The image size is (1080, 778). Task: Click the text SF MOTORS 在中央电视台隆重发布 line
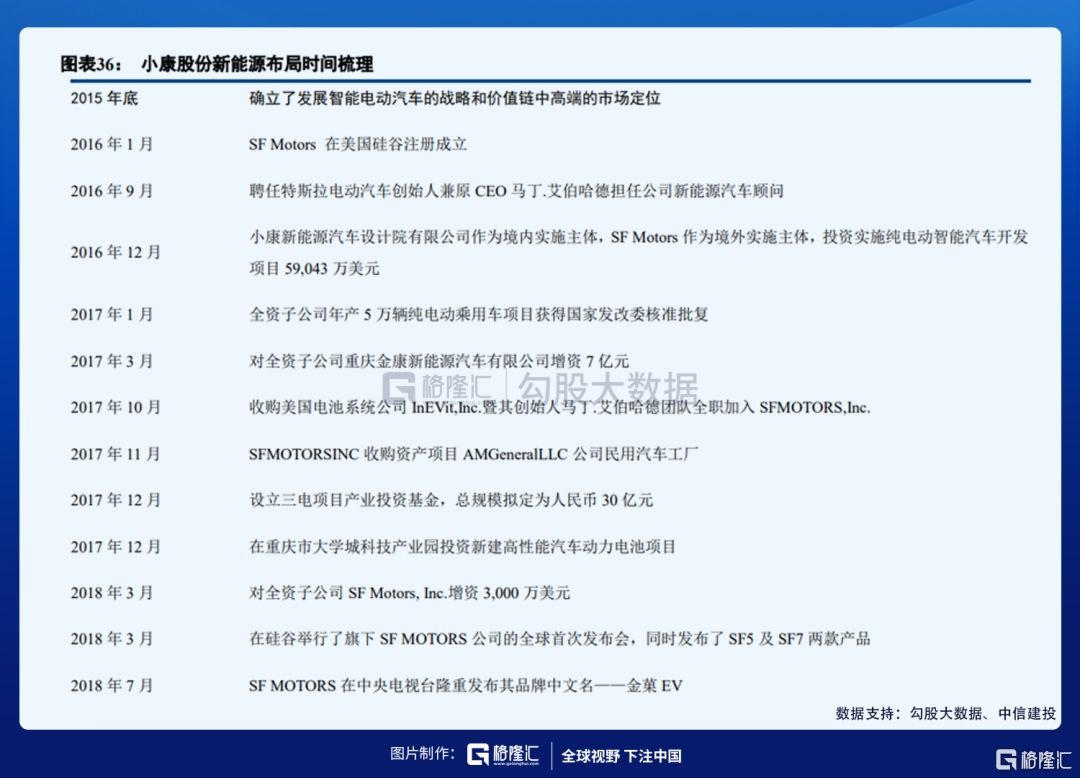(466, 686)
